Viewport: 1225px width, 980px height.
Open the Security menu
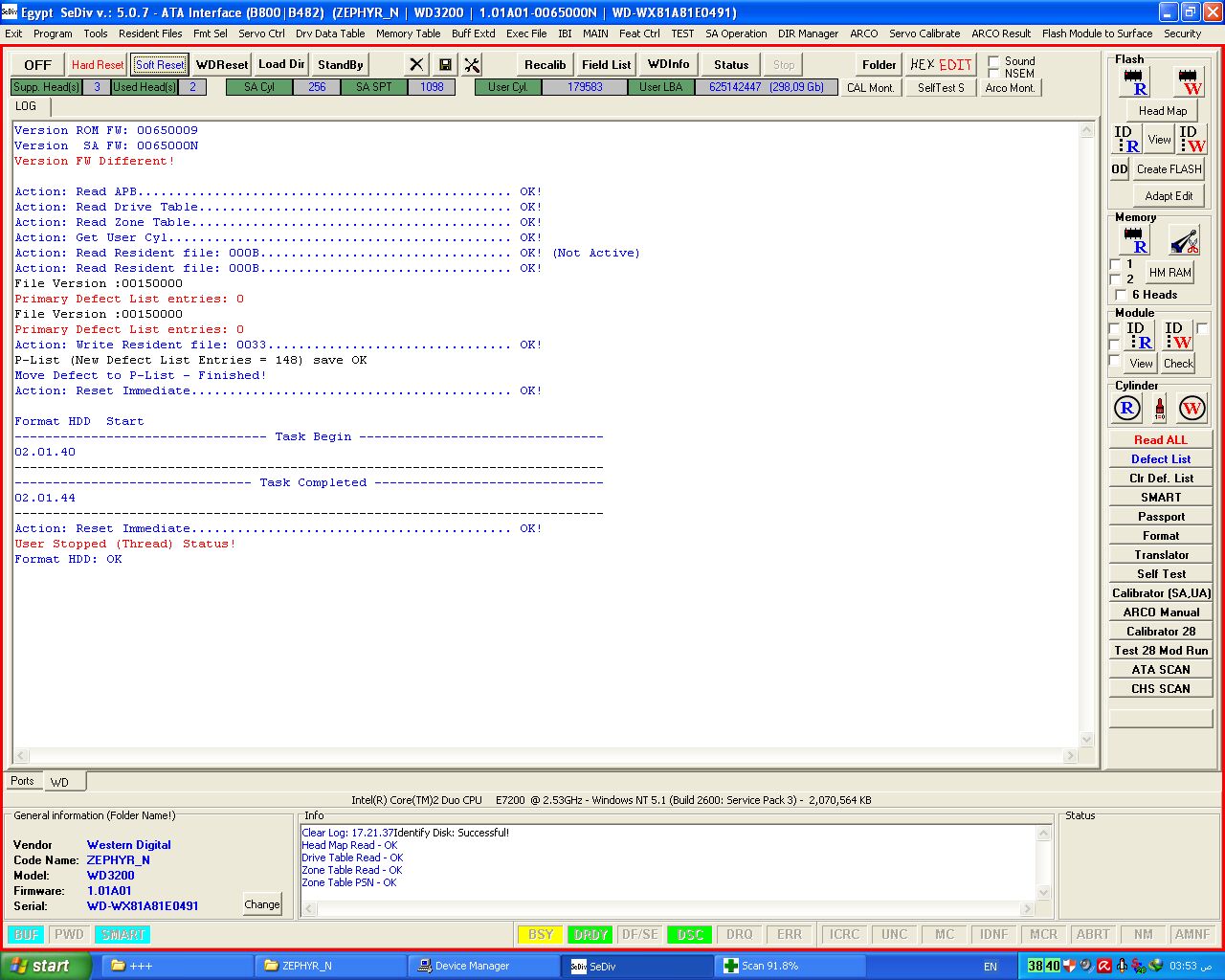[1182, 33]
